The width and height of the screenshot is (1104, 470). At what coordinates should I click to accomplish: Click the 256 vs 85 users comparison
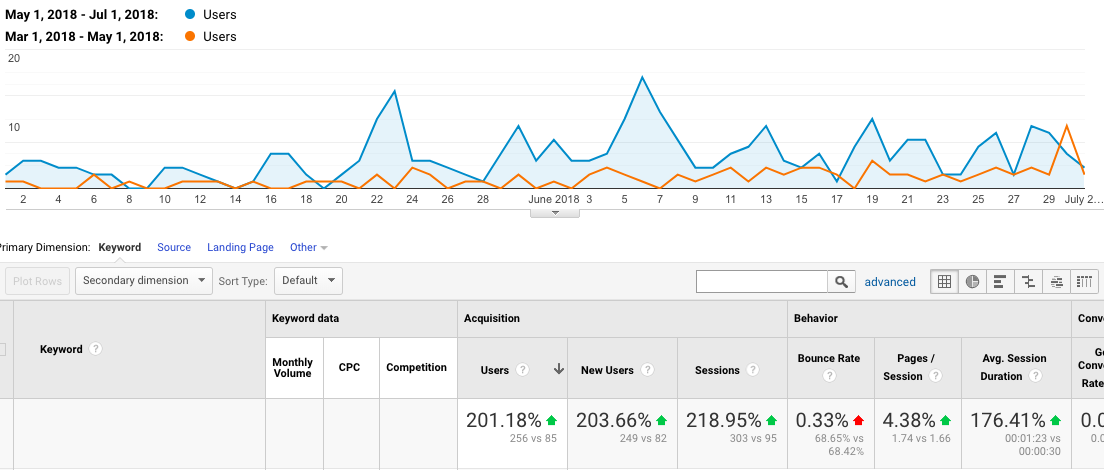[532, 438]
